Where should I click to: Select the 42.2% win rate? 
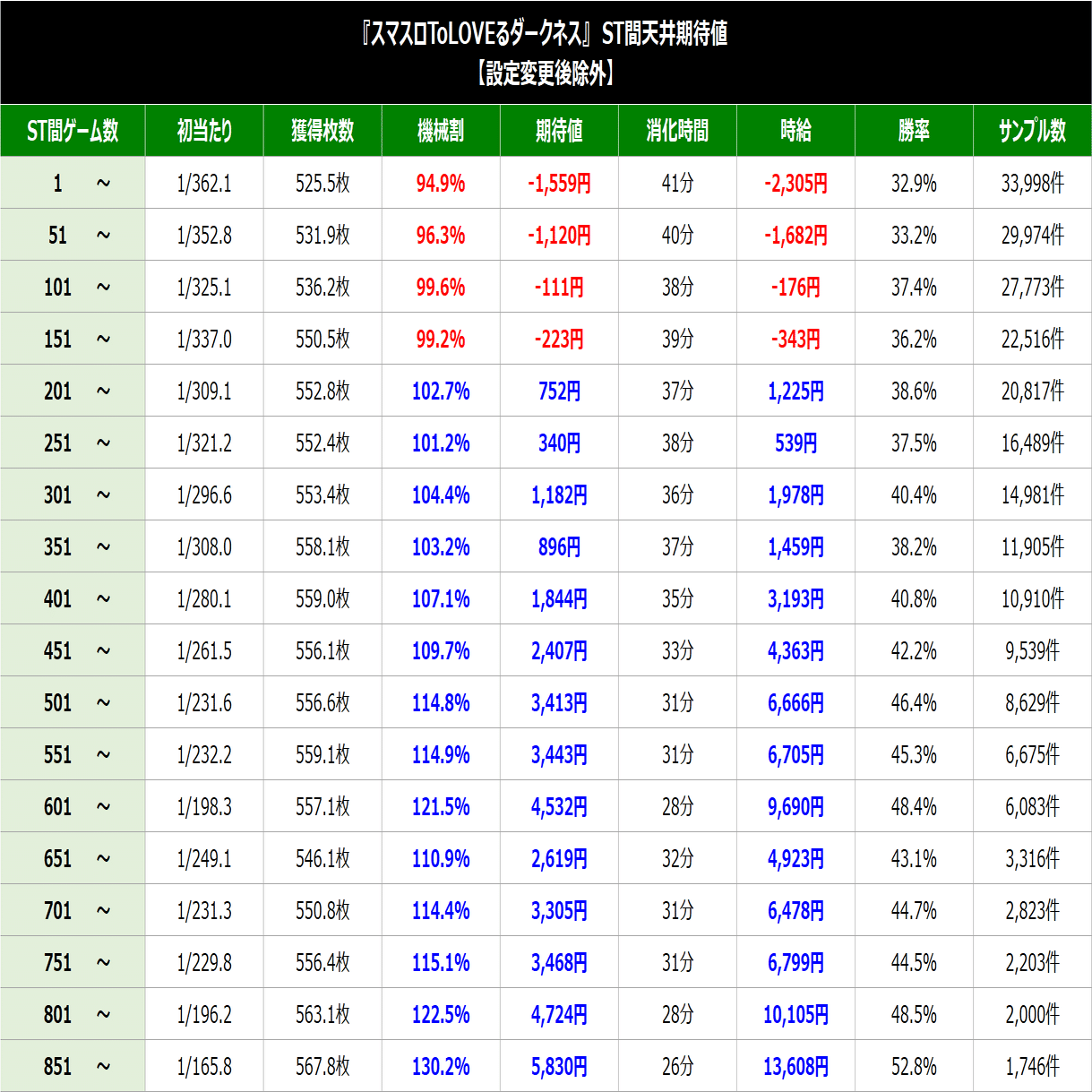pyautogui.click(x=914, y=651)
